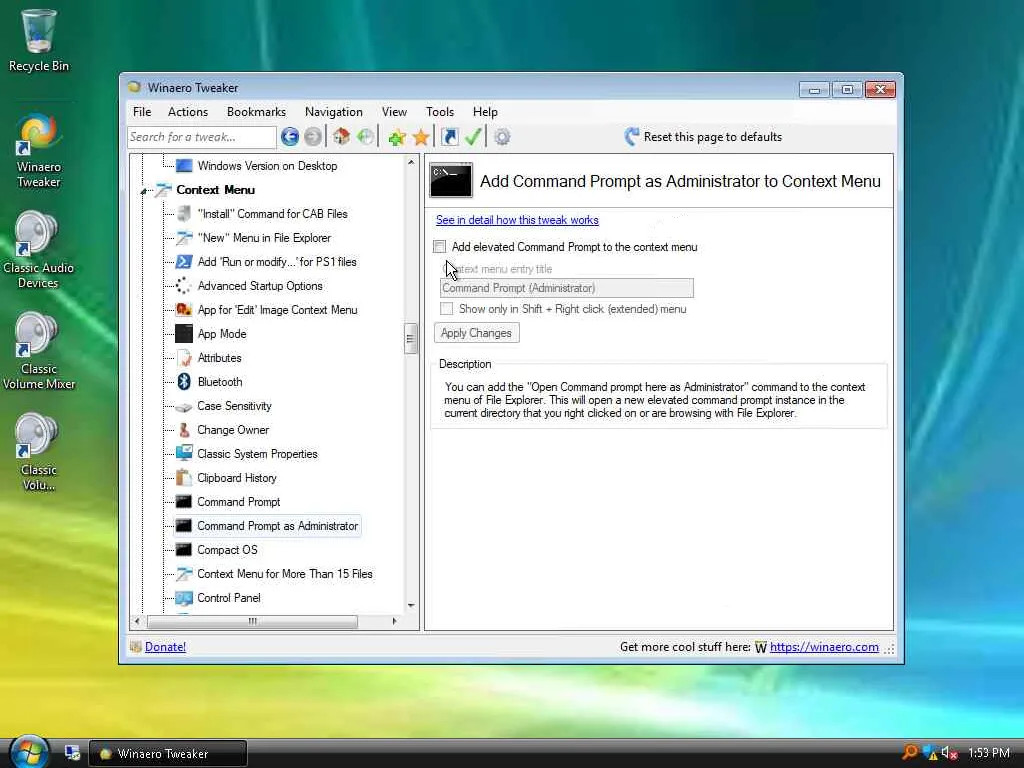Click the grey Forward navigation arrow
Image resolution: width=1024 pixels, height=768 pixels.
click(x=313, y=137)
